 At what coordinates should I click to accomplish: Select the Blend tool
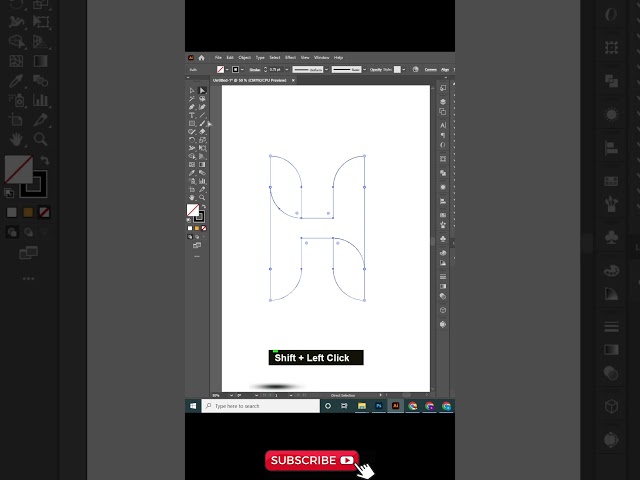202,173
